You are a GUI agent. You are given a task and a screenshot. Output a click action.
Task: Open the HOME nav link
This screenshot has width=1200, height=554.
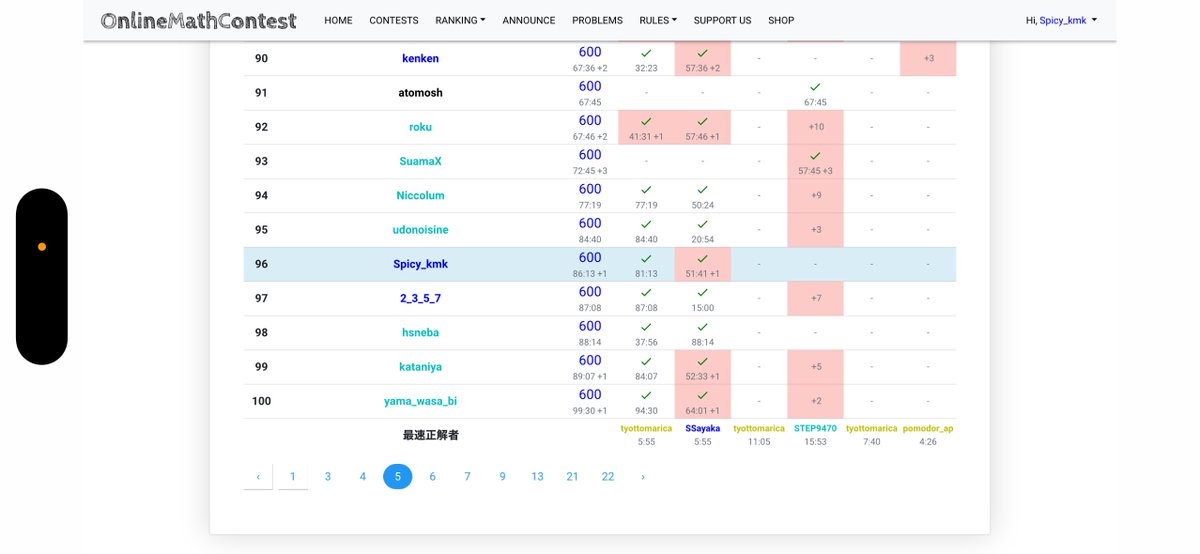click(338, 20)
